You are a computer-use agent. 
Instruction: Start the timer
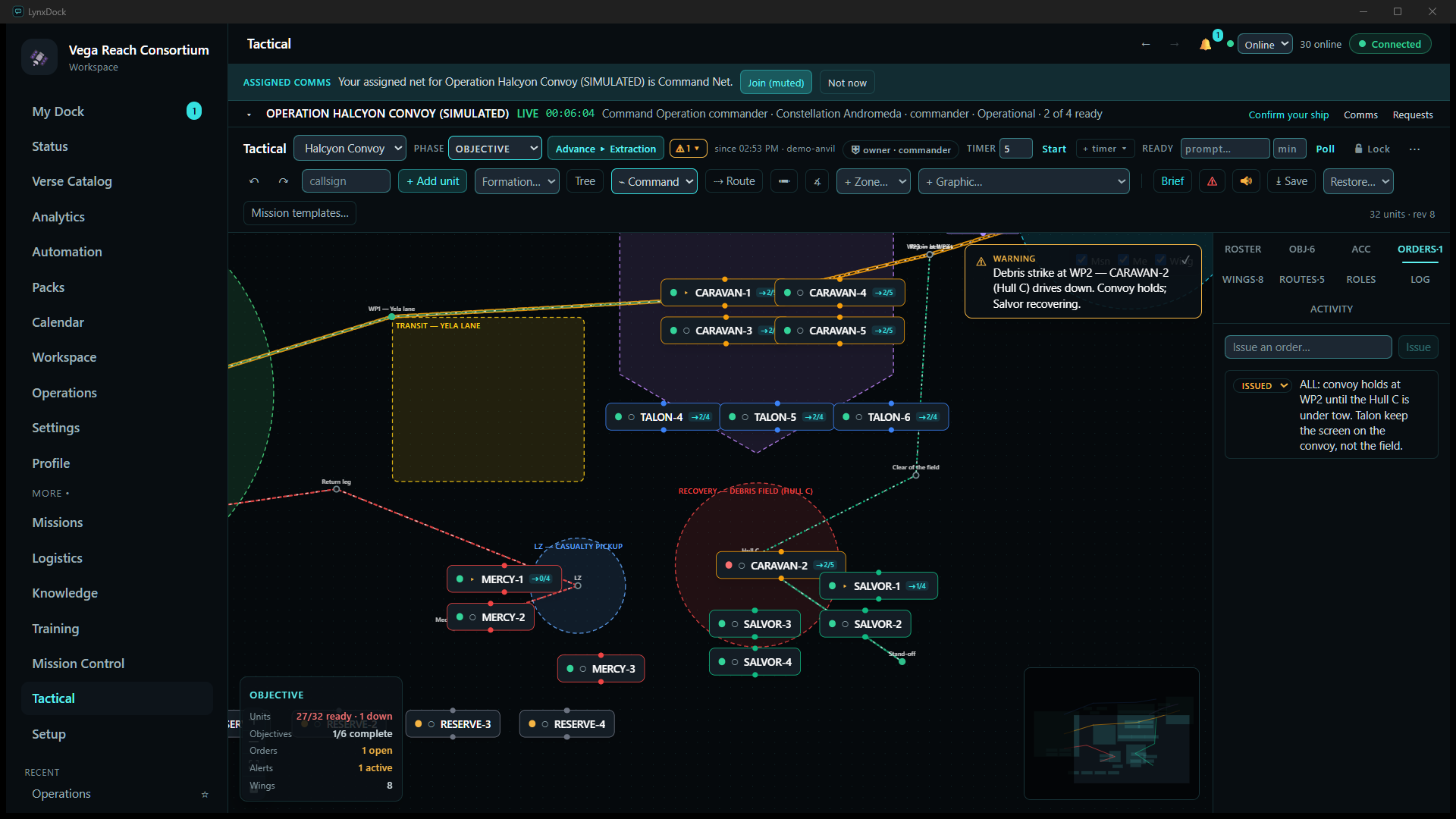click(x=1054, y=149)
